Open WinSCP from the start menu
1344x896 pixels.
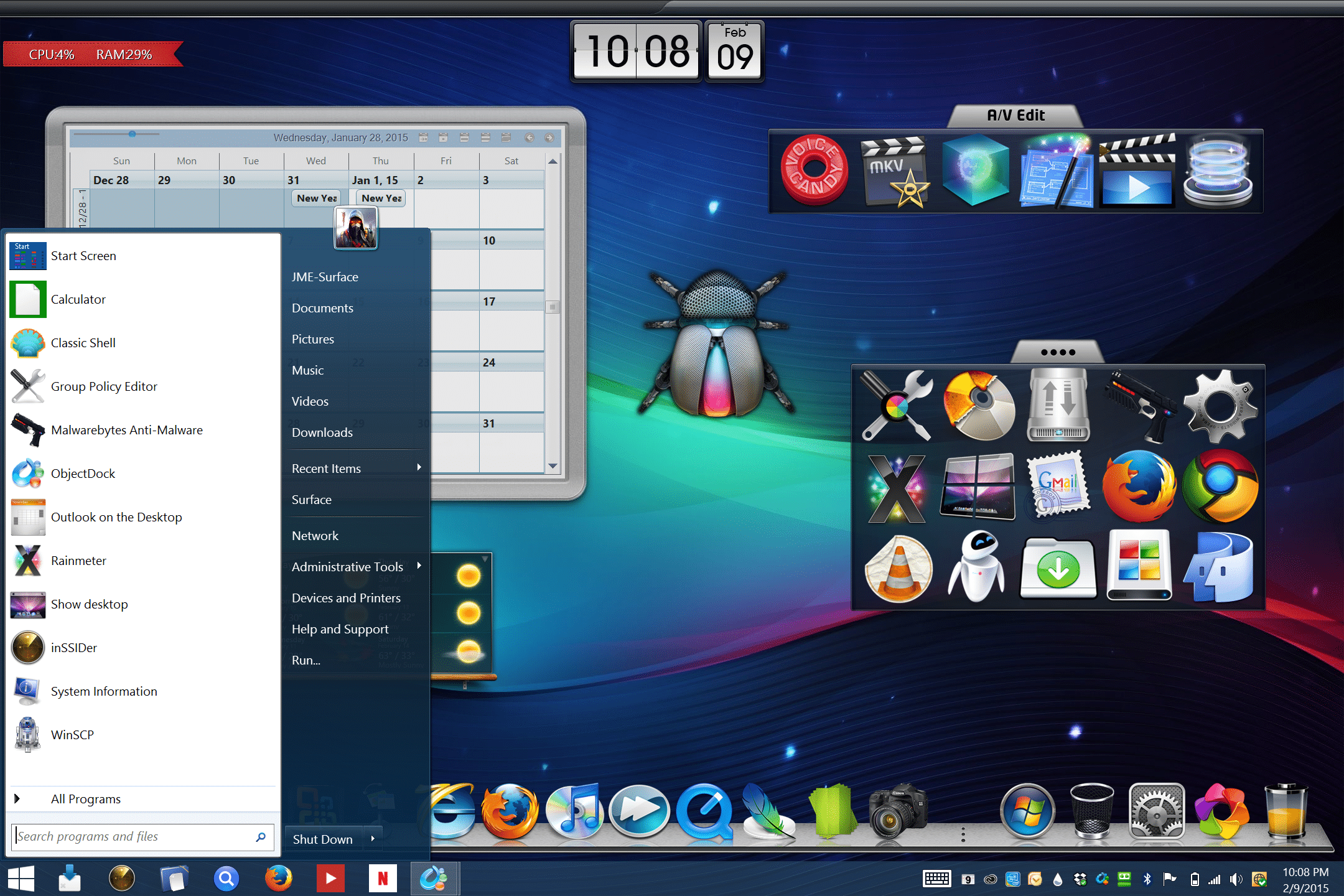[x=142, y=735]
